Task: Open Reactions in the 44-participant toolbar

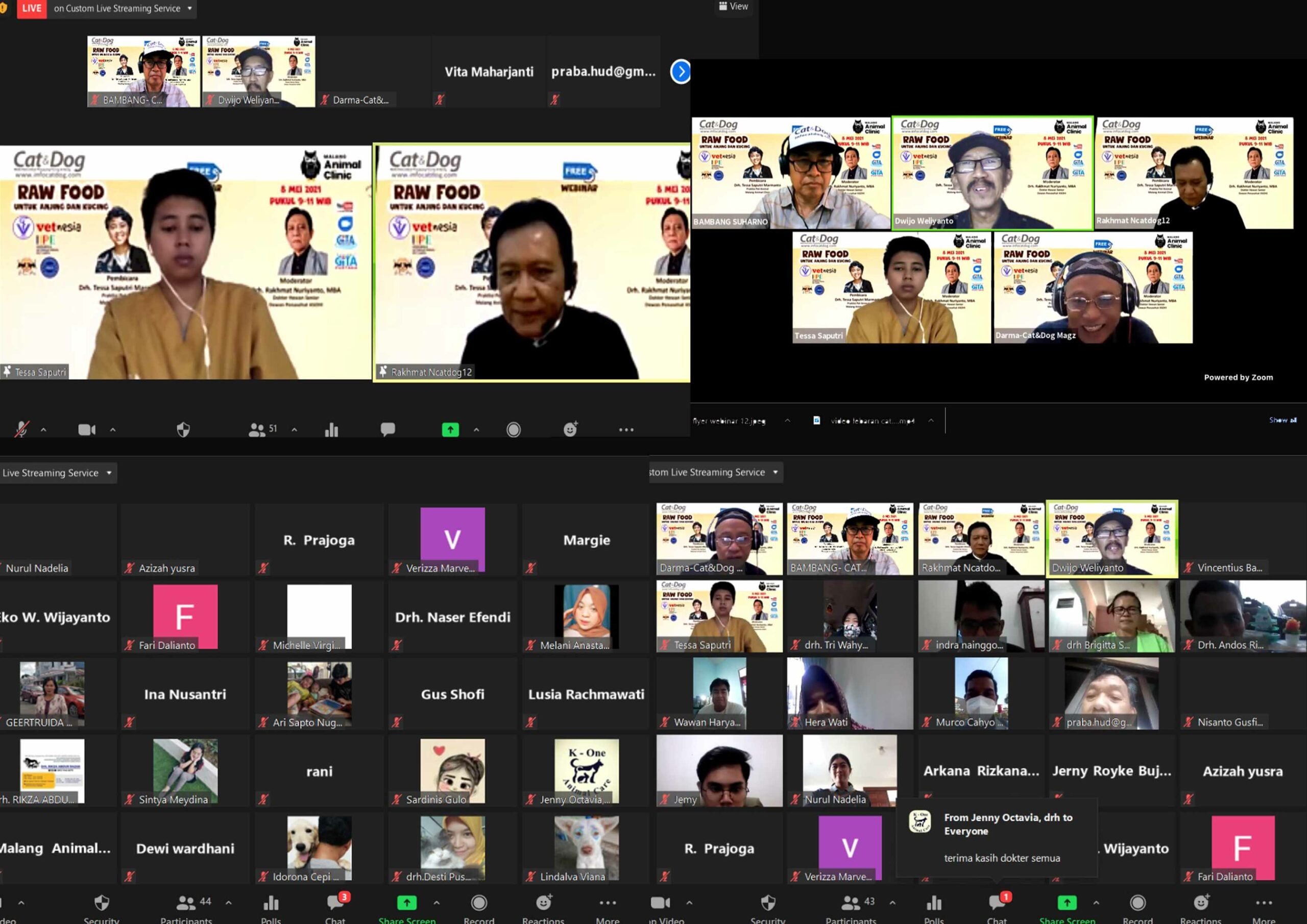Action: [x=543, y=909]
